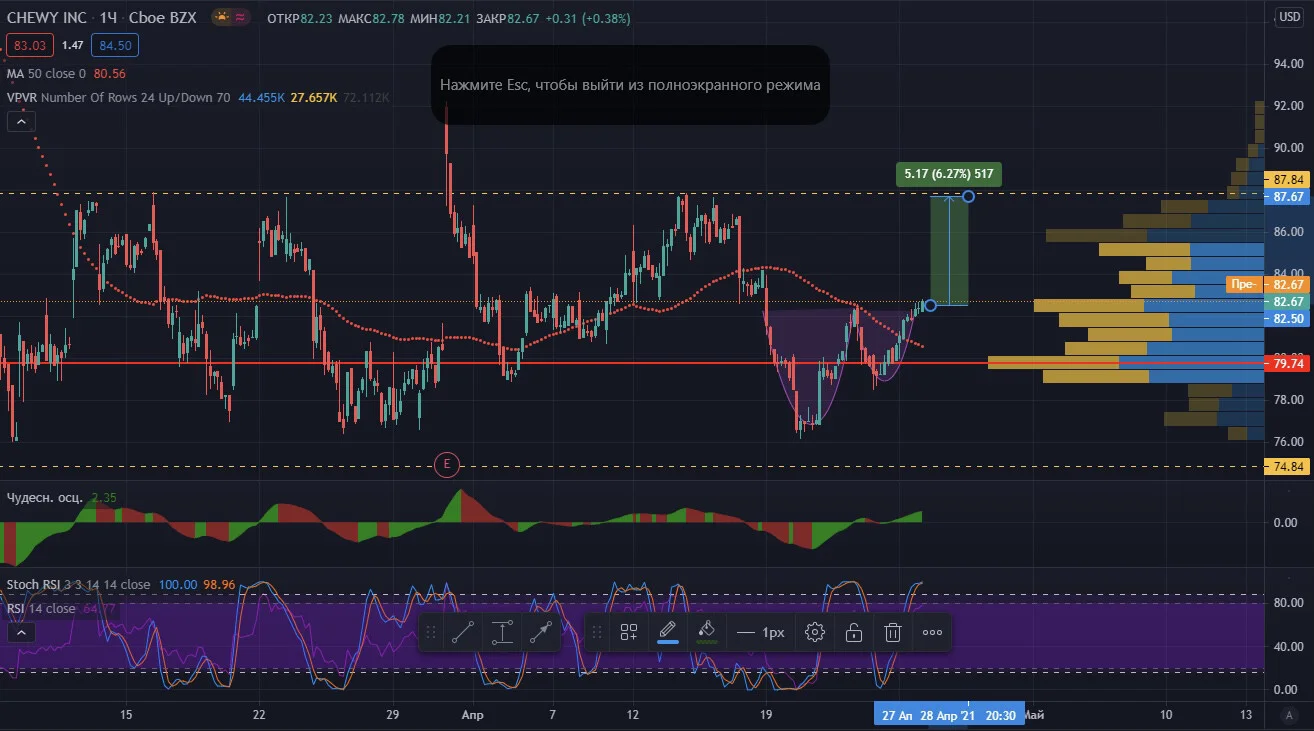
Task: Click the pink approximate-data indicator icon
Action: [240, 18]
